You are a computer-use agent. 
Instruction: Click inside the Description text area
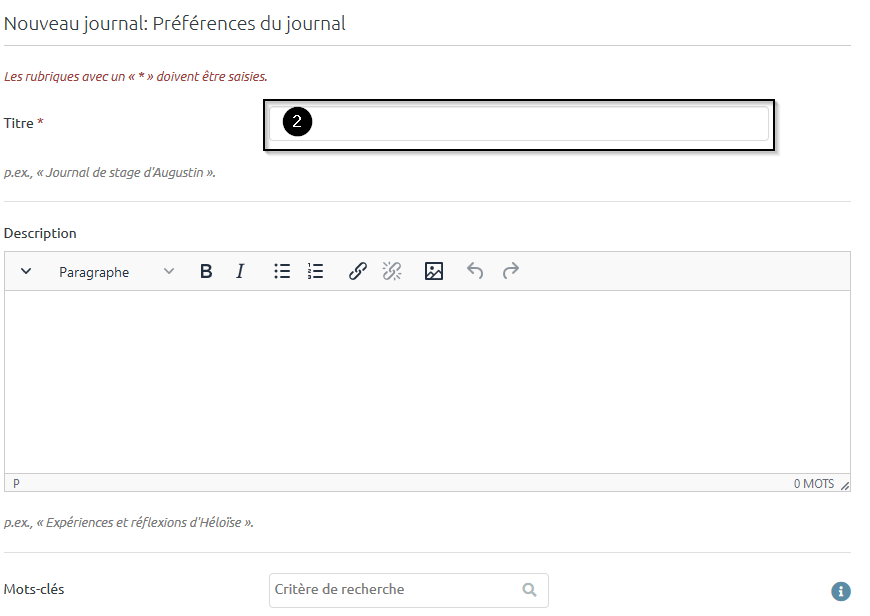pyautogui.click(x=427, y=381)
